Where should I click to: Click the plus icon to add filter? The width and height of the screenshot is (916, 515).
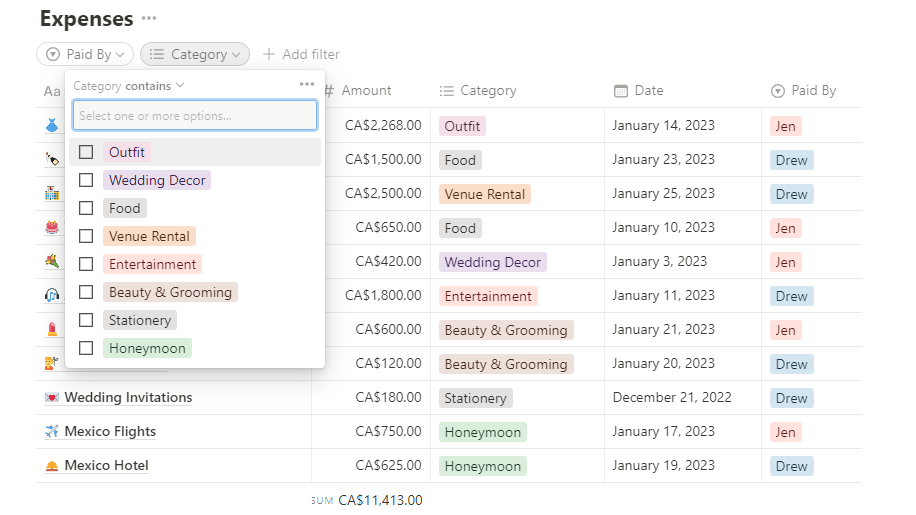pyautogui.click(x=268, y=54)
